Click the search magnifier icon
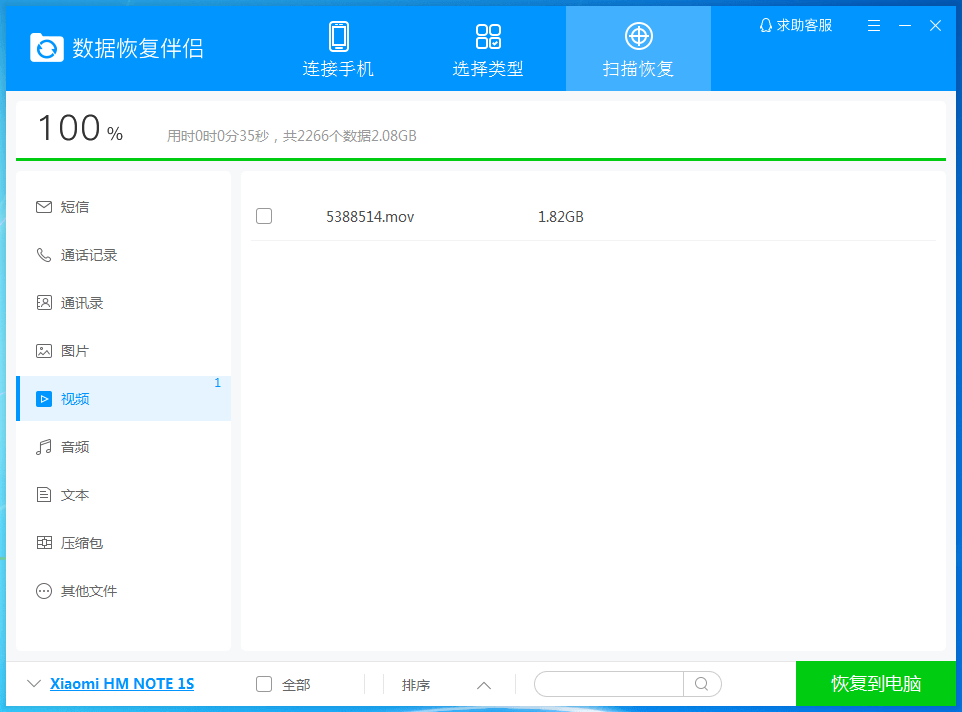 click(x=702, y=684)
